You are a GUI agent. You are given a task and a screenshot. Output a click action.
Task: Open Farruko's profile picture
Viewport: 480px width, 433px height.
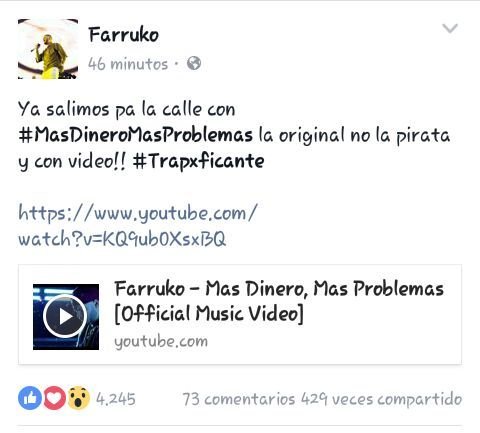[48, 49]
